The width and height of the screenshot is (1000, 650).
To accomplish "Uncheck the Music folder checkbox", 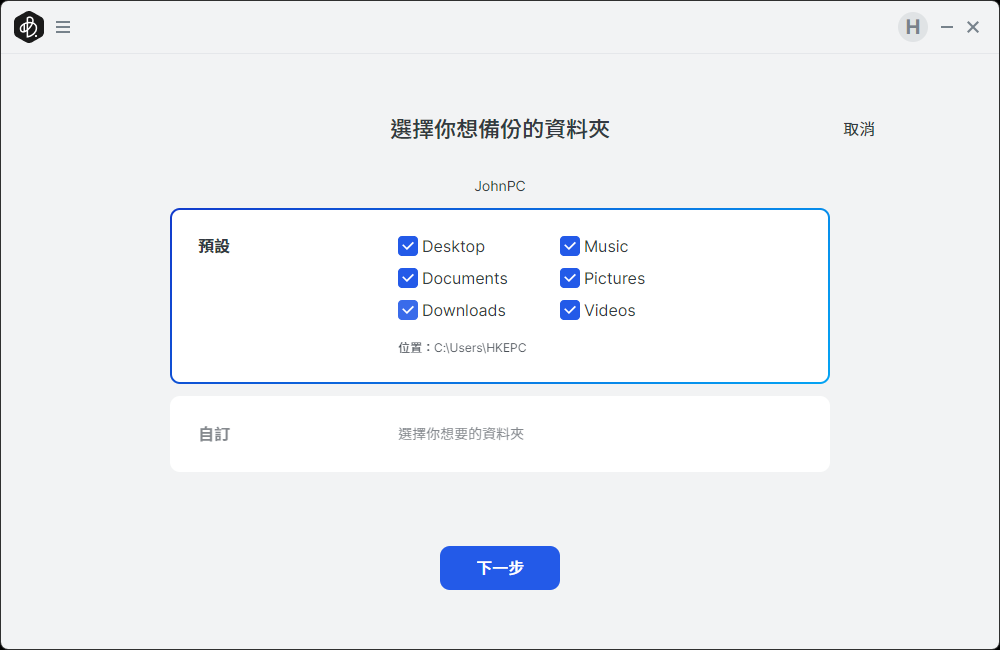I will tap(570, 246).
